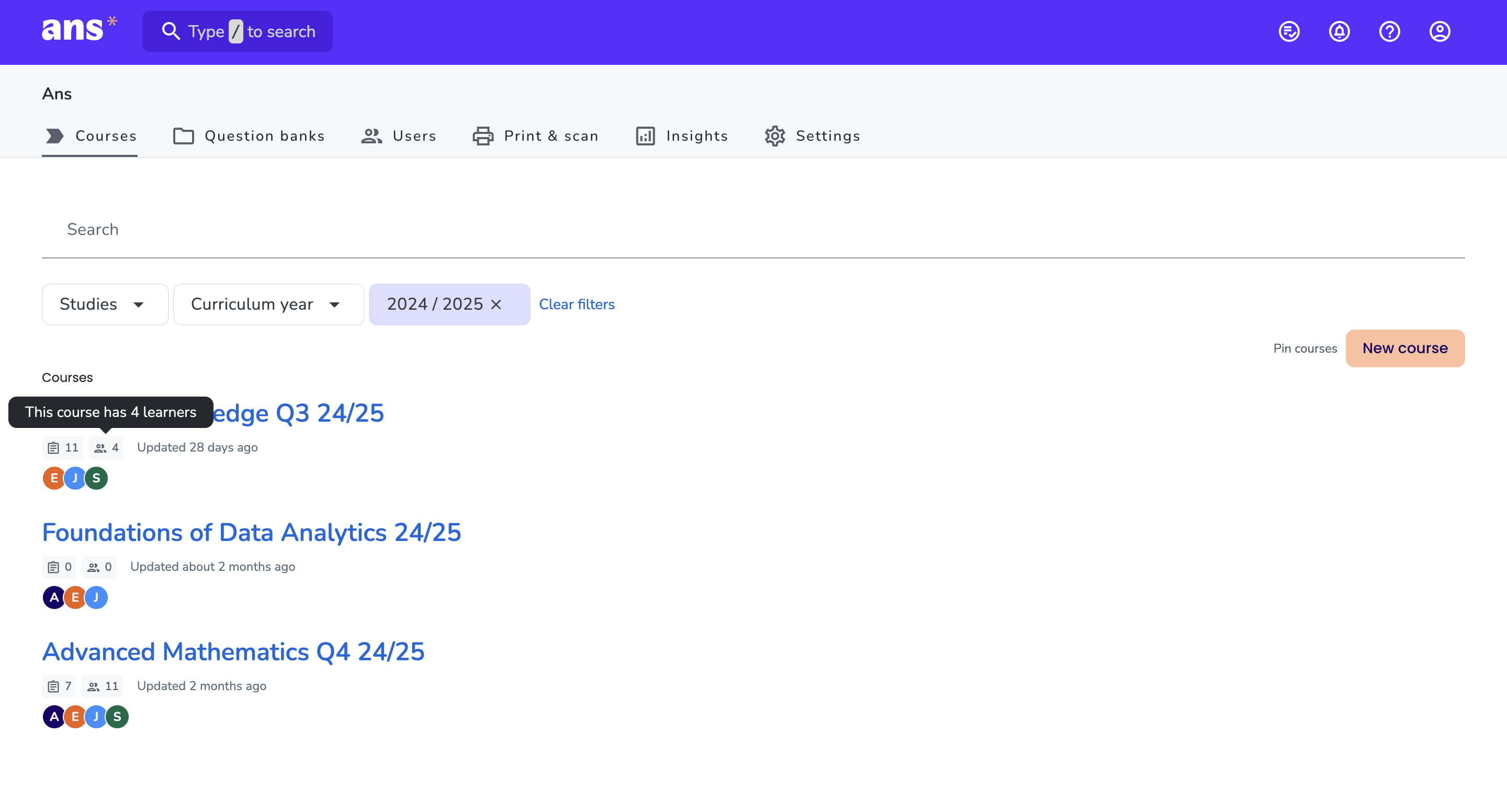
Task: Switch to the Question banks tab
Action: click(x=249, y=136)
